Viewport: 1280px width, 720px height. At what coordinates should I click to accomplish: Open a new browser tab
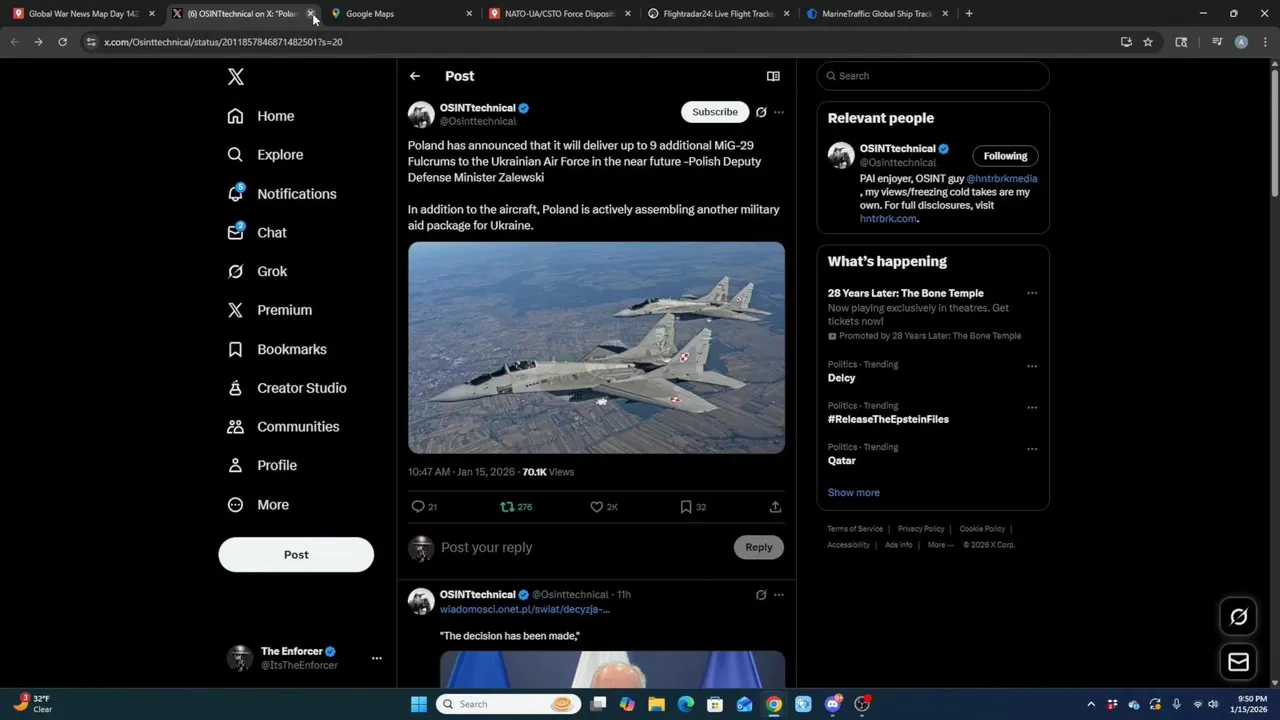pyautogui.click(x=969, y=14)
